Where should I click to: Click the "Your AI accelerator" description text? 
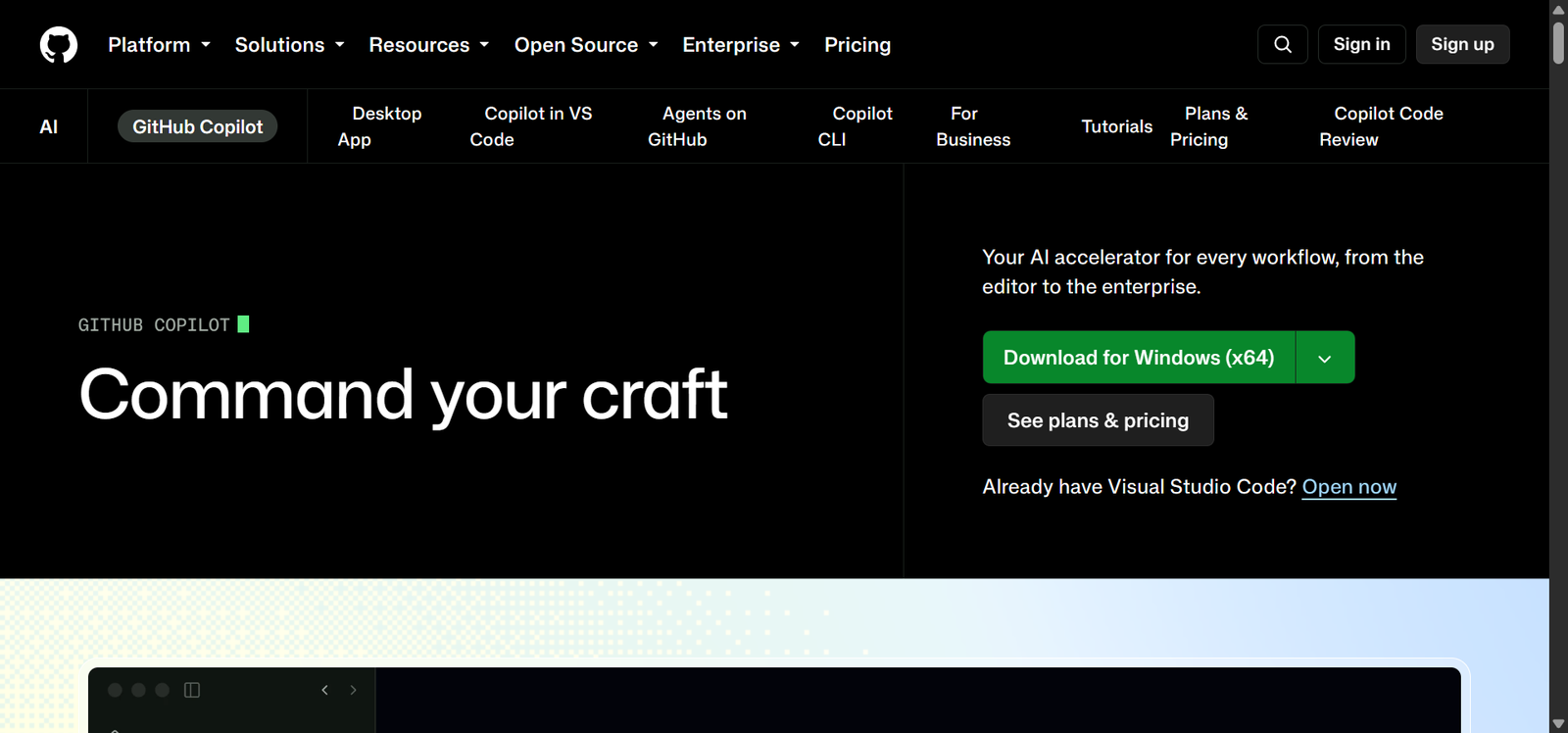coord(1203,271)
